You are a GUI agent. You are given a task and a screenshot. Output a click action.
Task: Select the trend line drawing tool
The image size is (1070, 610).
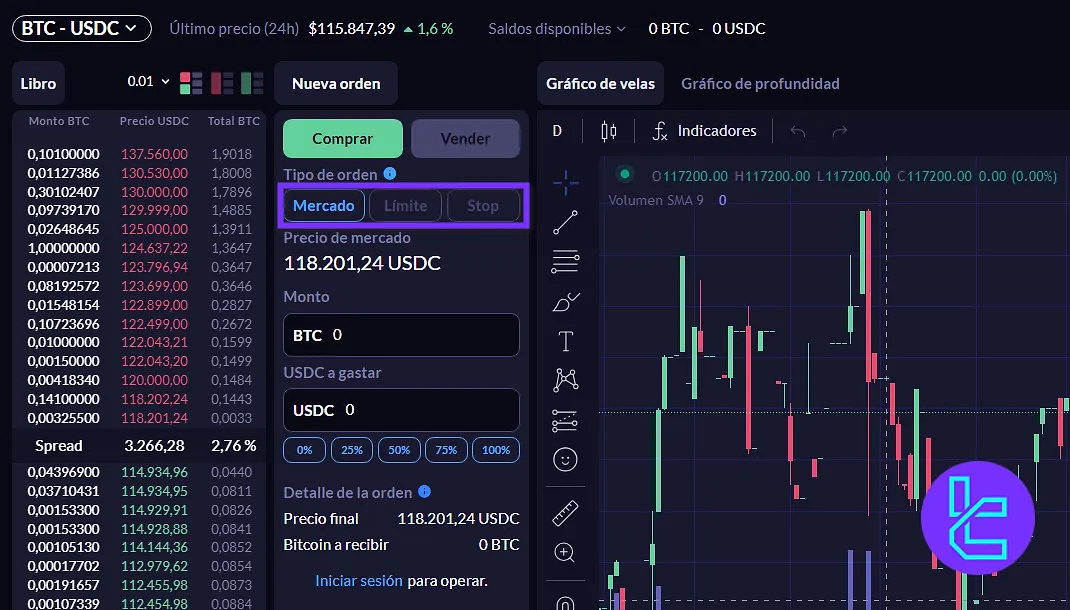(565, 221)
